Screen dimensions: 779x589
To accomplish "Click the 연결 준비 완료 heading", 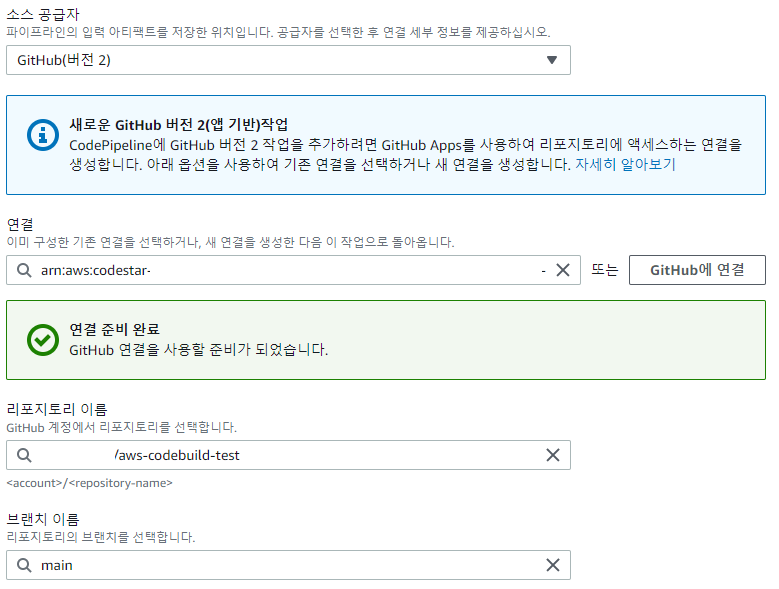I will click(x=114, y=329).
